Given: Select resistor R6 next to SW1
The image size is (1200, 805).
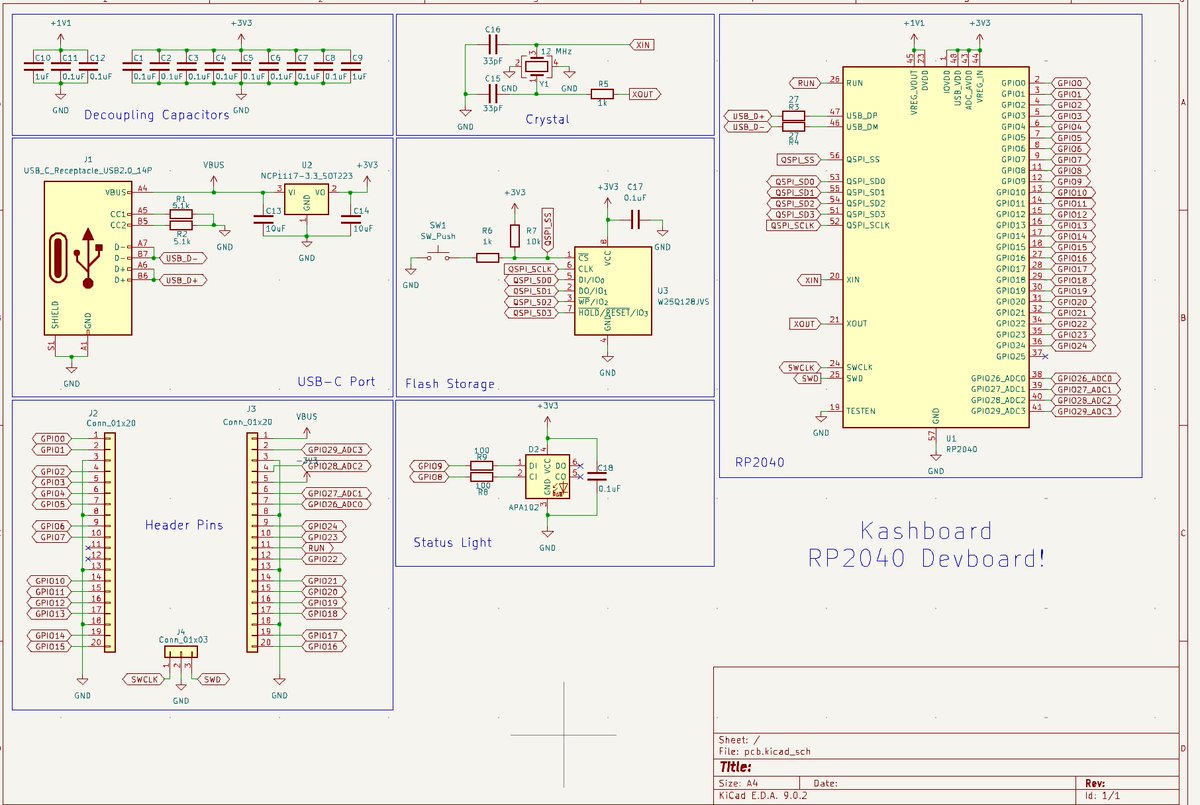Looking at the screenshot, I should click(x=487, y=258).
